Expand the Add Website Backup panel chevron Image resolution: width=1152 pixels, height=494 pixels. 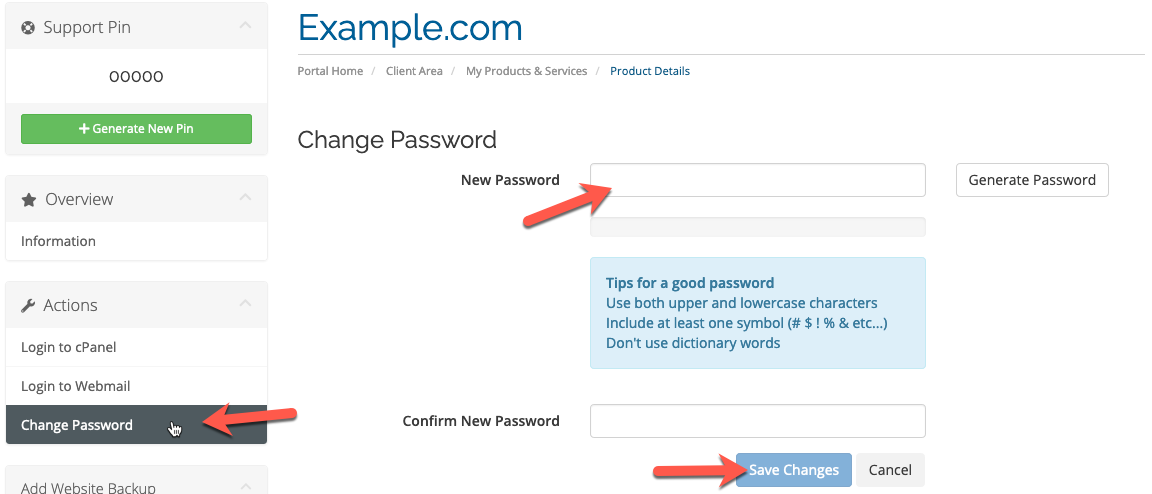point(246,486)
